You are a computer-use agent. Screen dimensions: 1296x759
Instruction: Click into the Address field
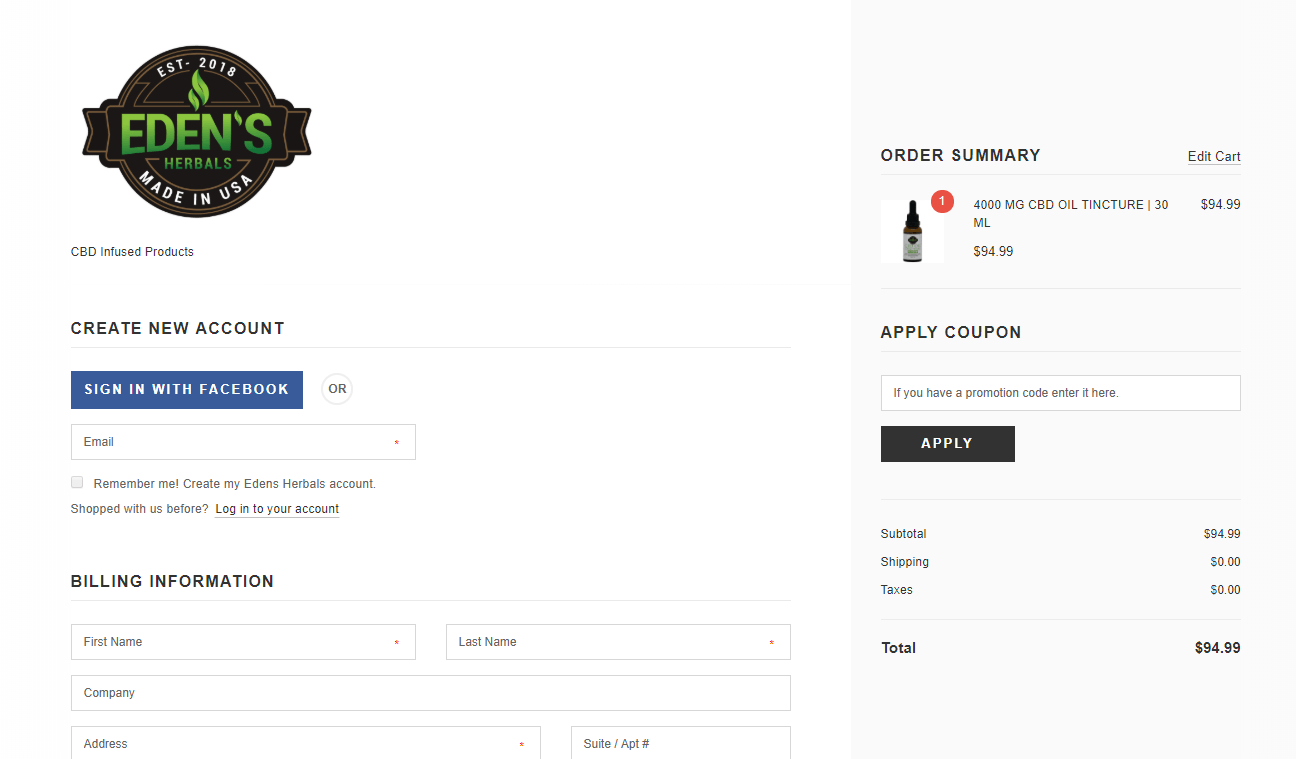click(x=306, y=743)
